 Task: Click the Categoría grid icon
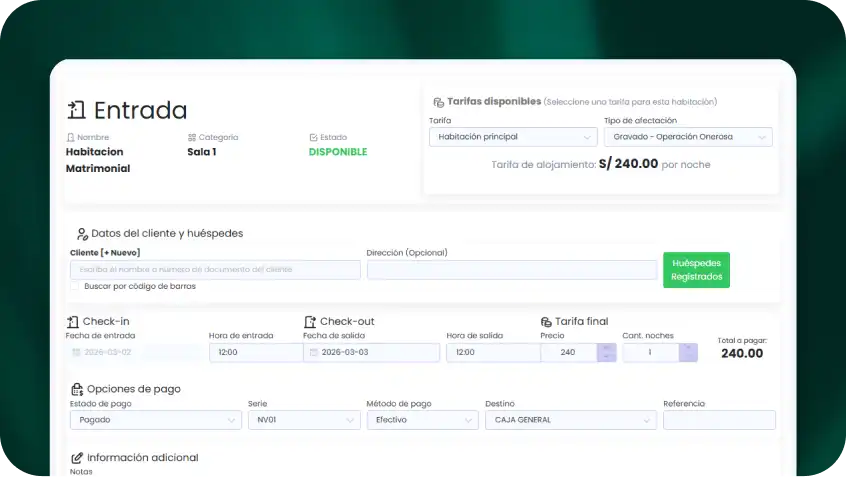pyautogui.click(x=192, y=138)
